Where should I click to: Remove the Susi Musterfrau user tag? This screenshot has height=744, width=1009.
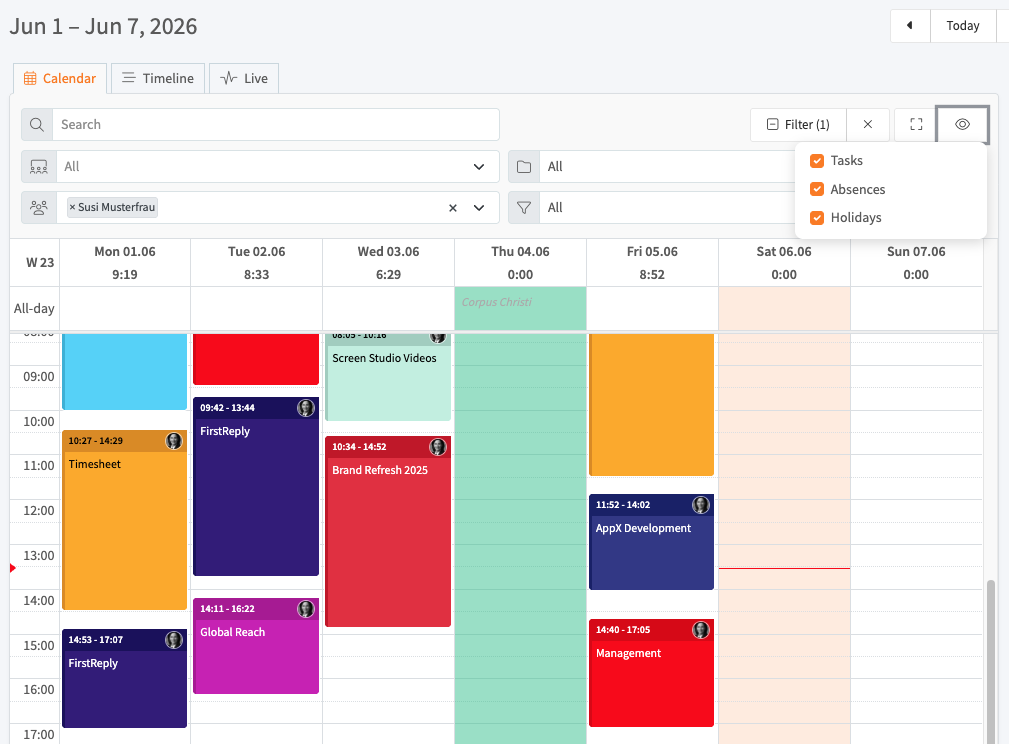pos(73,207)
